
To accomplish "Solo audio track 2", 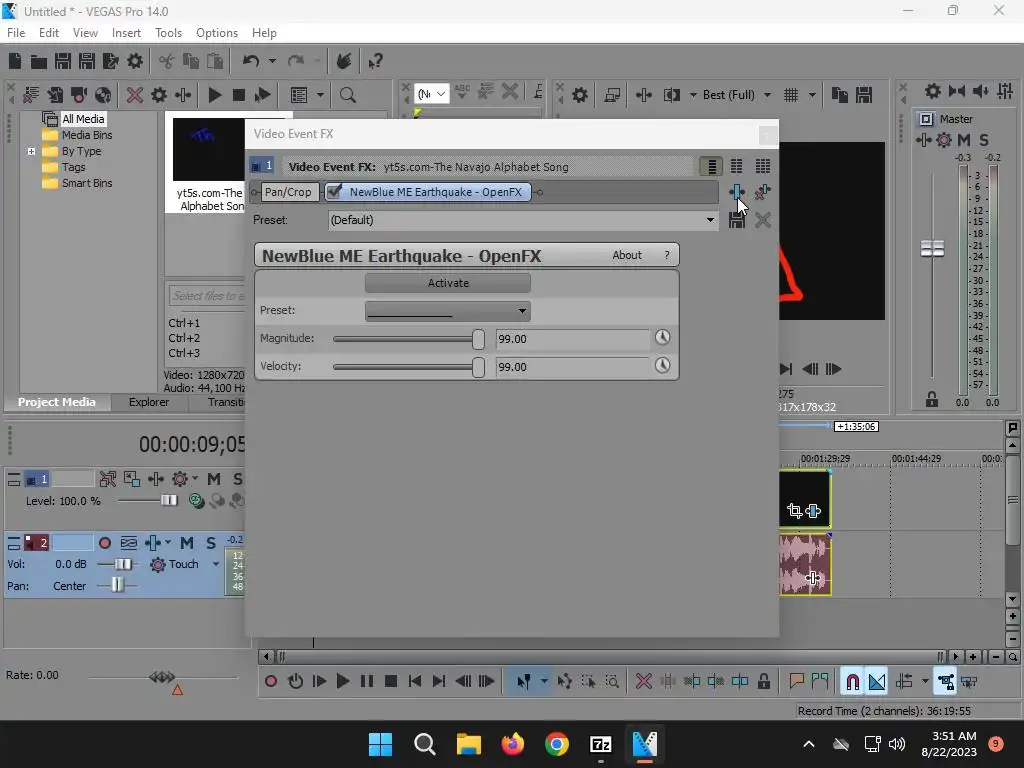I will click(211, 543).
